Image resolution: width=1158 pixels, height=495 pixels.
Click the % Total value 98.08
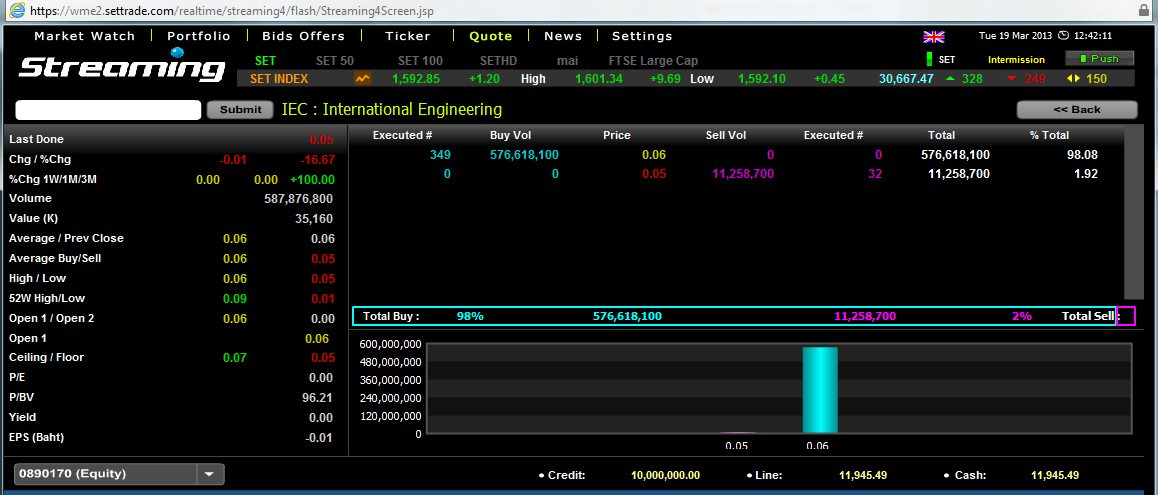(x=1083, y=155)
